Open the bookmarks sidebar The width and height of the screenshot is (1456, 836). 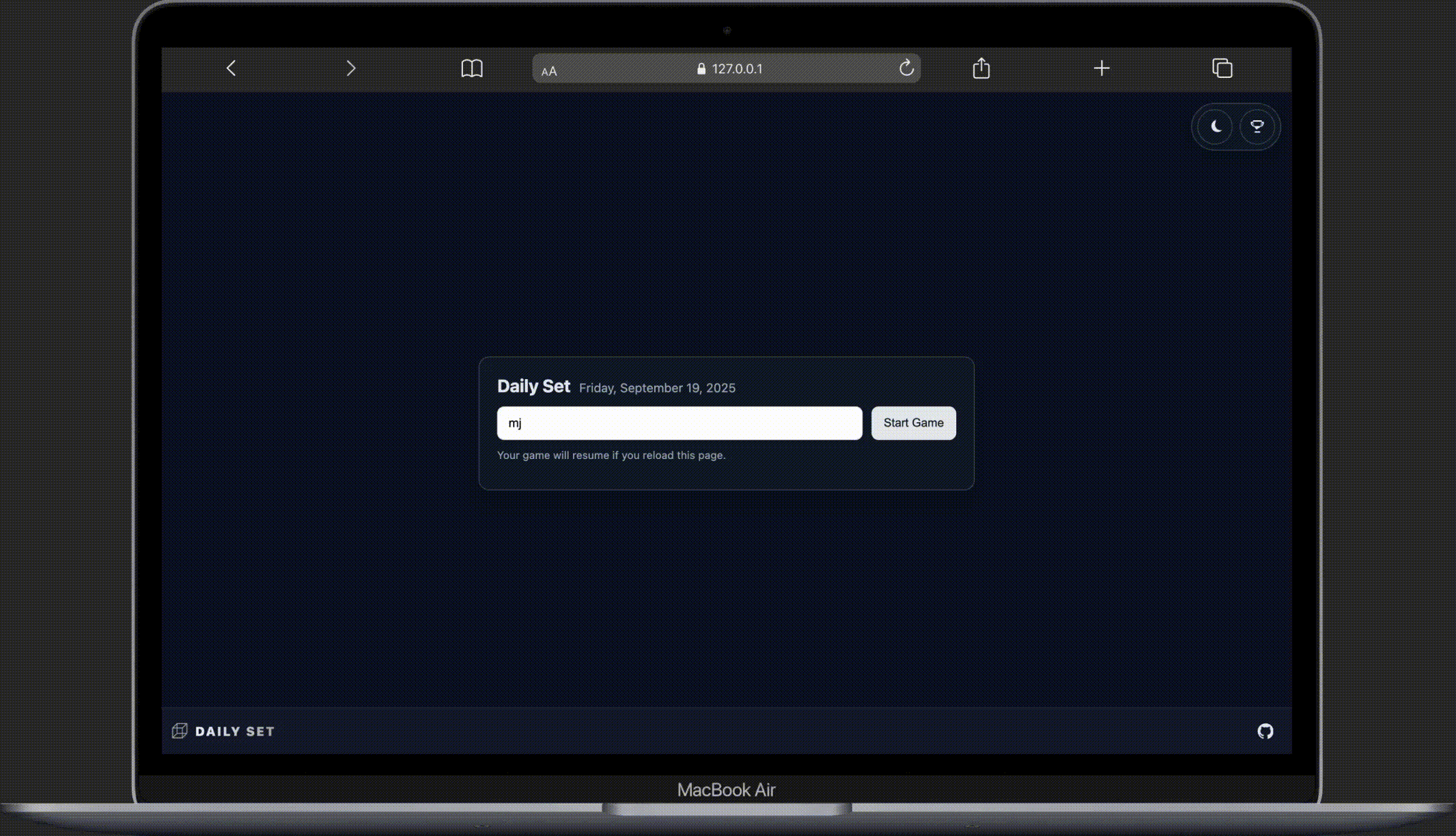[x=473, y=68]
